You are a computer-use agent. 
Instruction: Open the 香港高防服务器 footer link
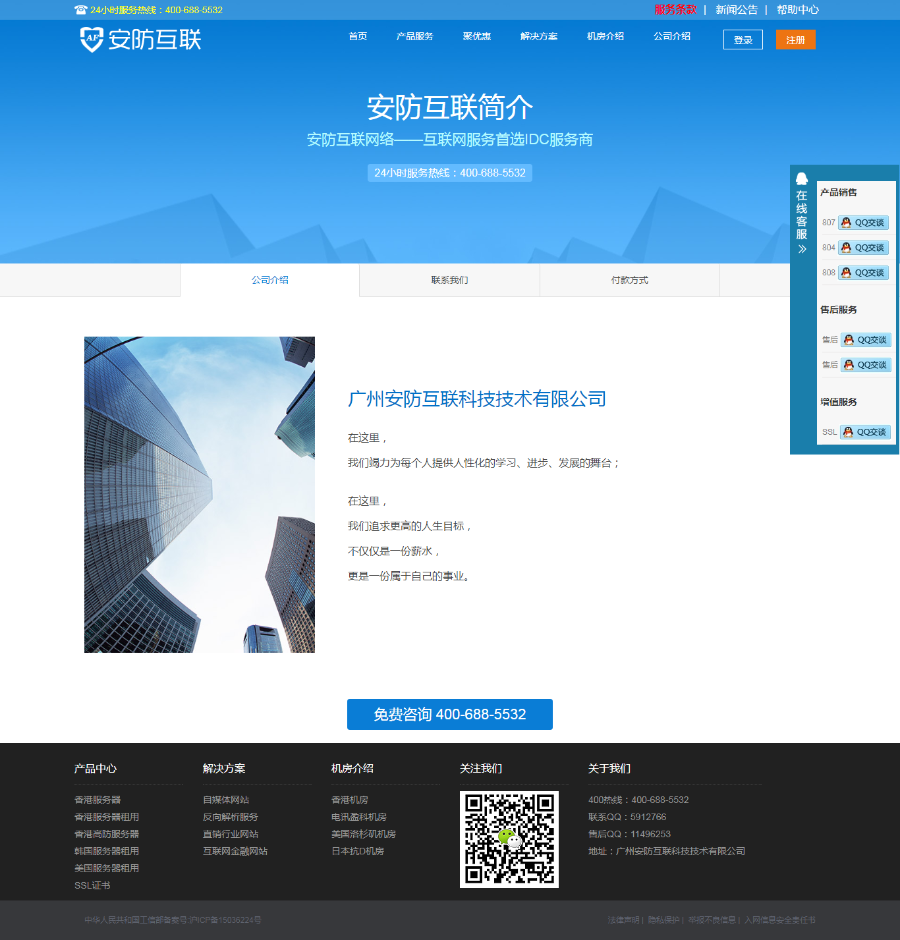click(106, 834)
